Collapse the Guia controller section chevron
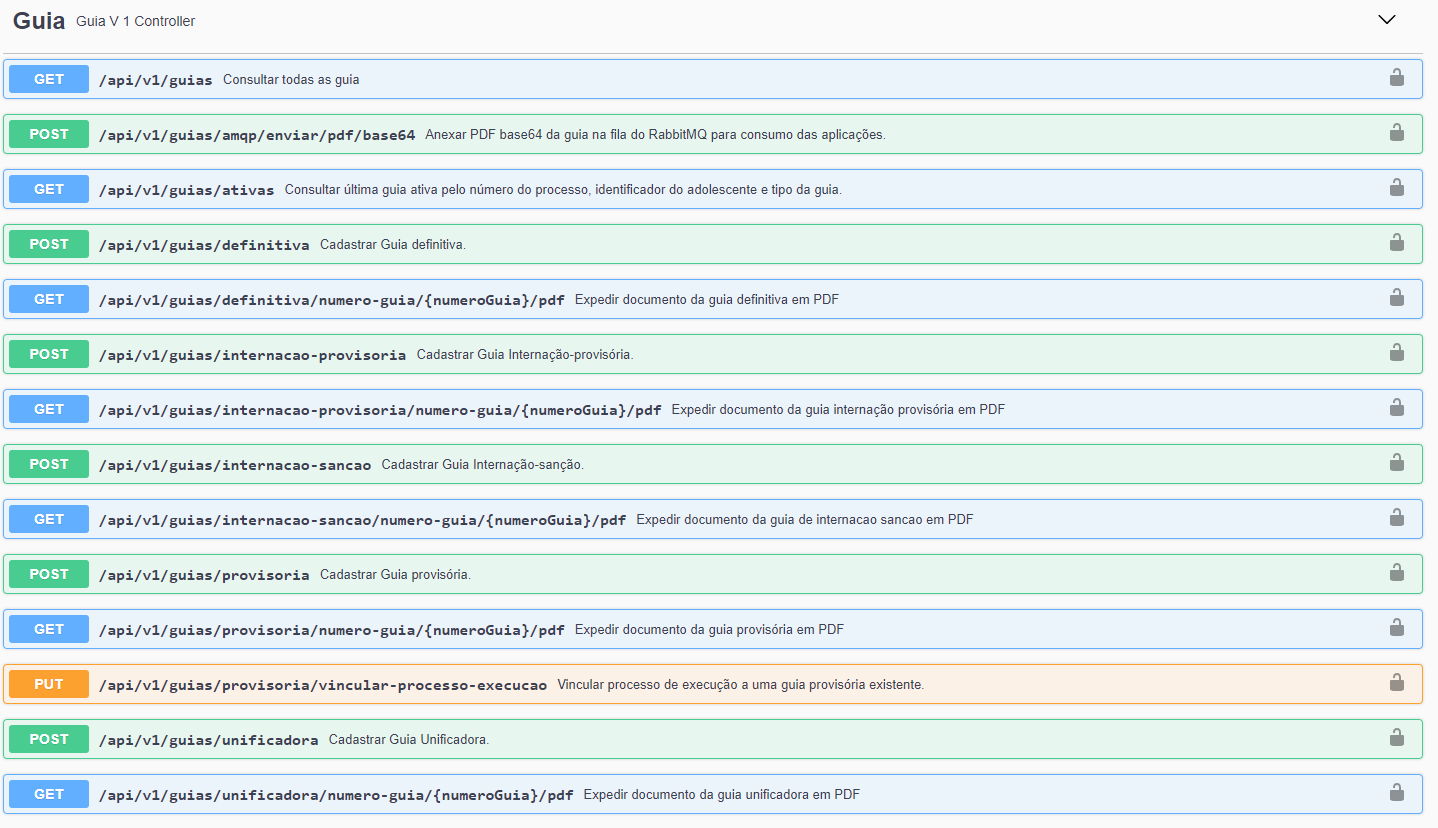Viewport: 1438px width, 828px height. pos(1386,20)
